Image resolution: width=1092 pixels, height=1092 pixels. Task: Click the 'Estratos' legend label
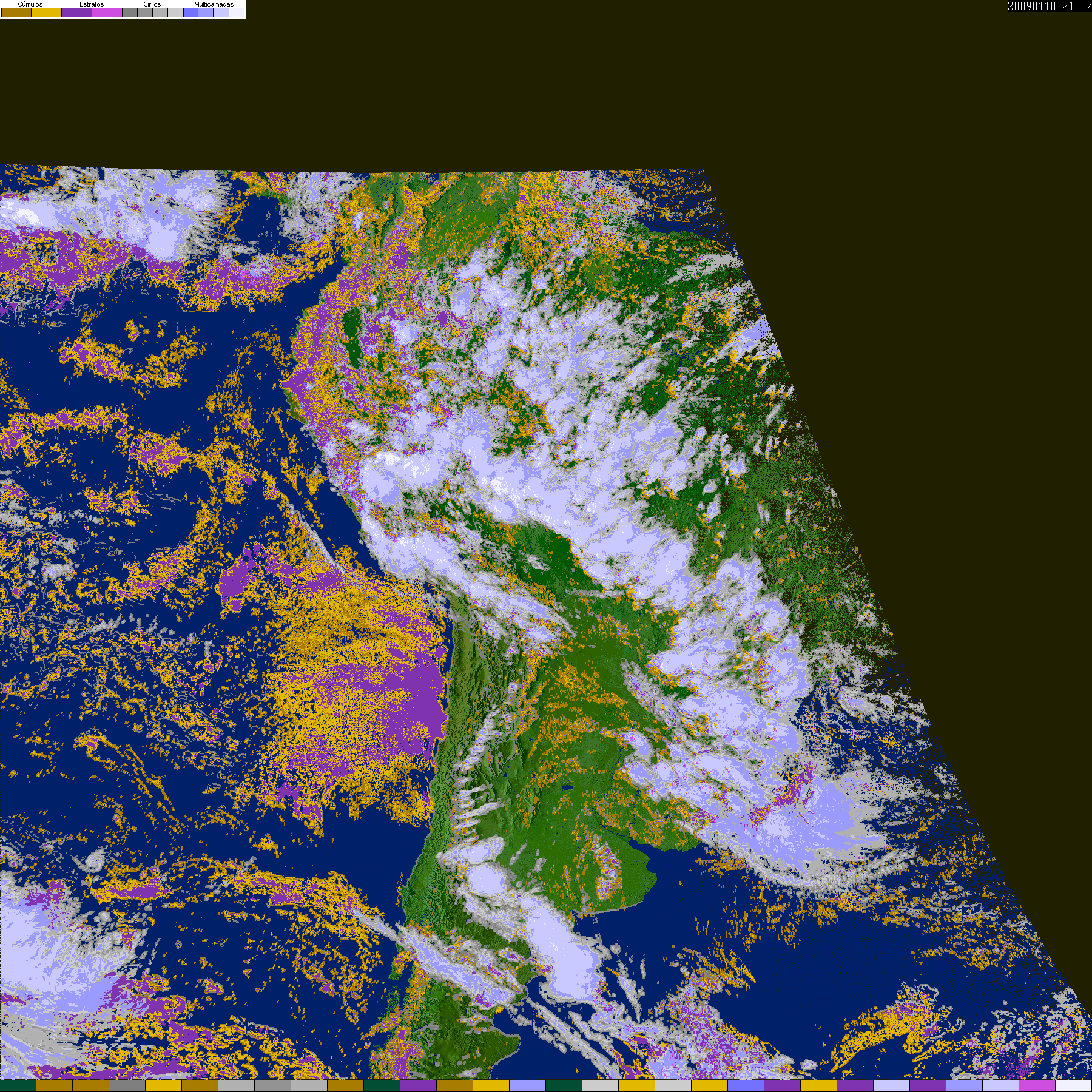(92, 4)
